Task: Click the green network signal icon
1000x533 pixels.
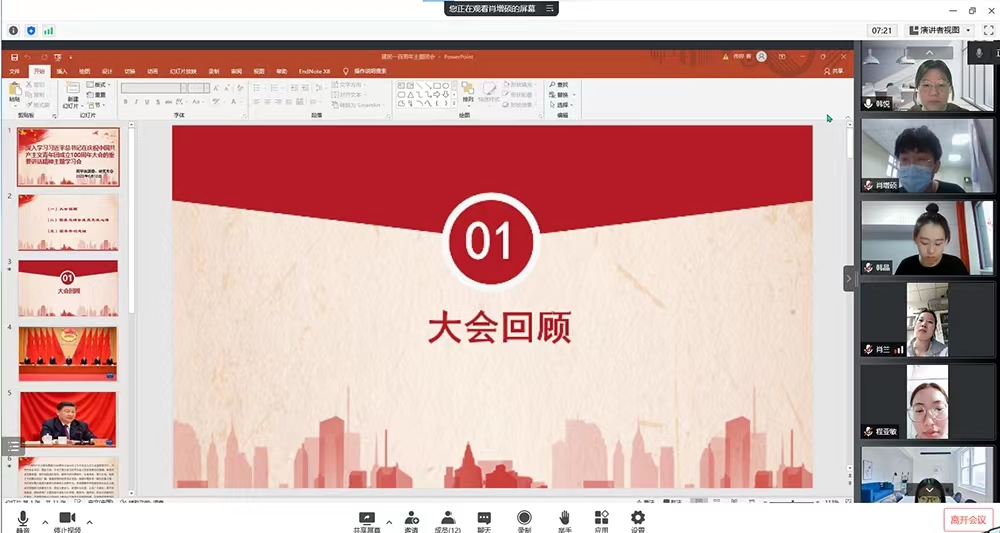Action: click(x=48, y=31)
